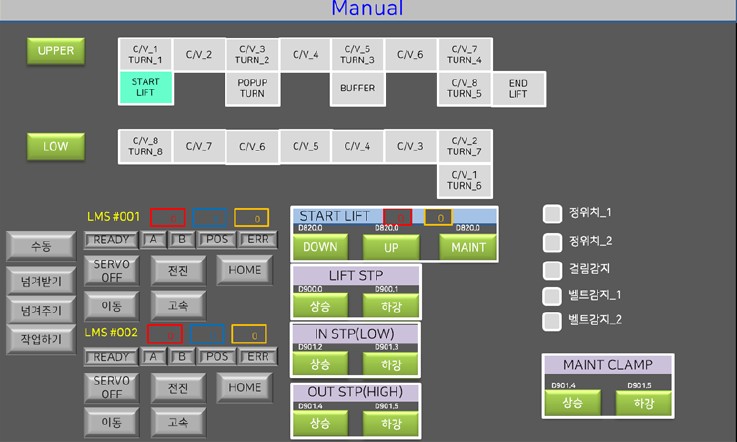Click the red value field of LMS #001
737x442 pixels.
(x=168, y=218)
